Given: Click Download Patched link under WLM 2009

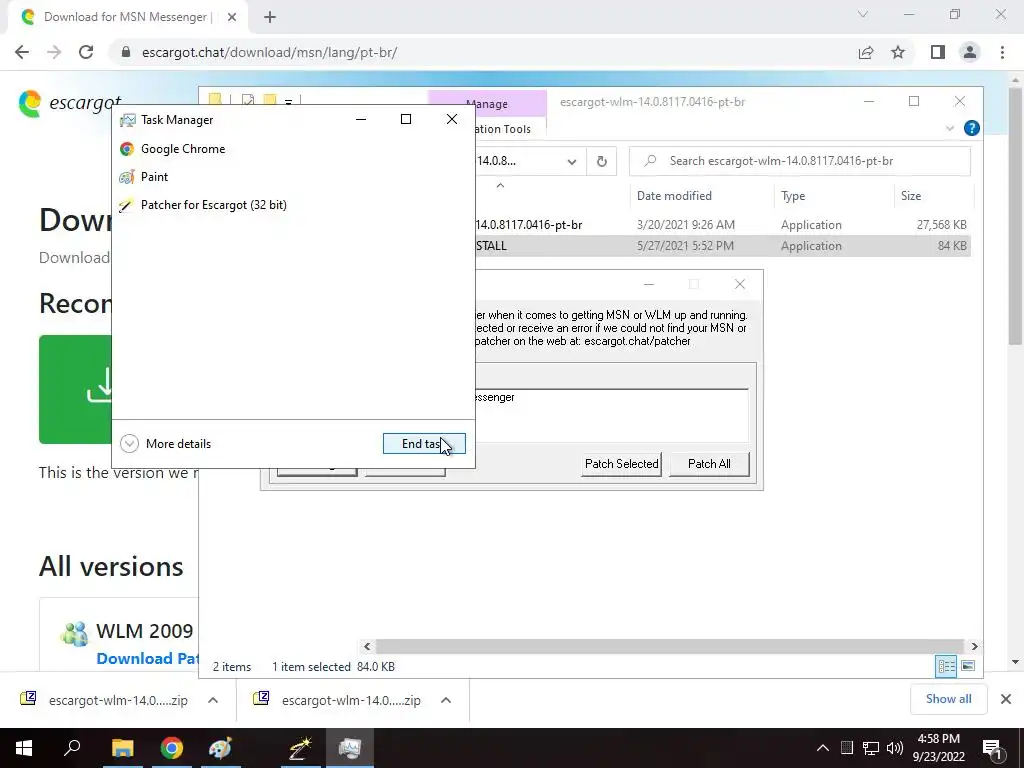Looking at the screenshot, I should click(147, 659).
